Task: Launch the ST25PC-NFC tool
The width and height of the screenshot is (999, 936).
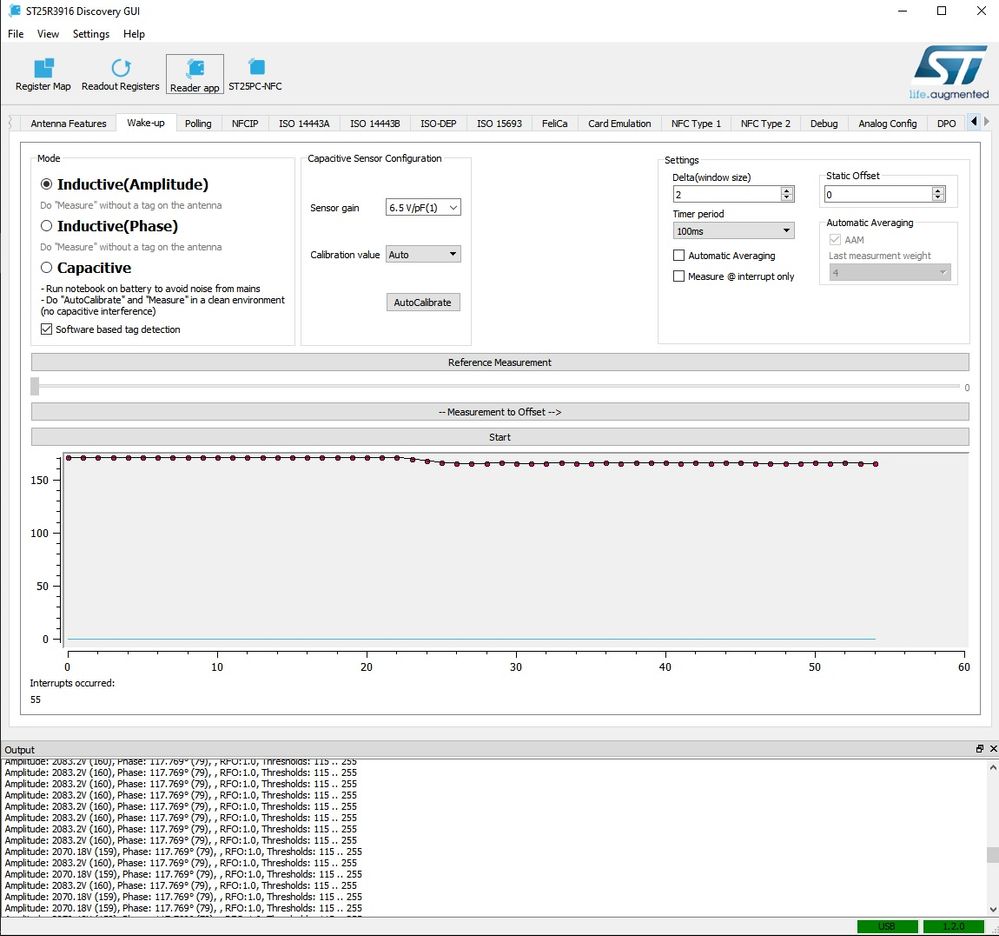Action: pos(255,75)
